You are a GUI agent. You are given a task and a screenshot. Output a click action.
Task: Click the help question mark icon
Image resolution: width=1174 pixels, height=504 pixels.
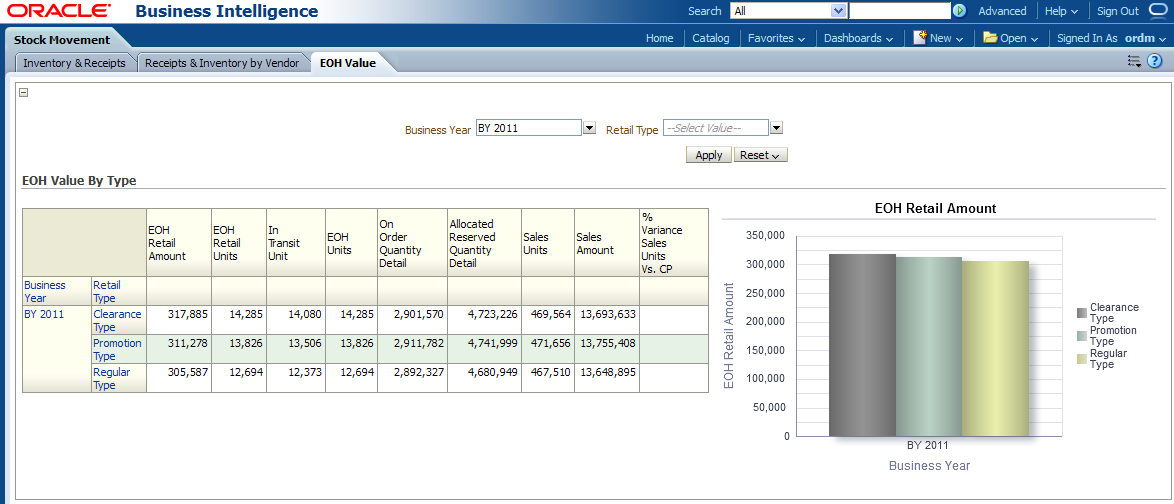[1154, 61]
